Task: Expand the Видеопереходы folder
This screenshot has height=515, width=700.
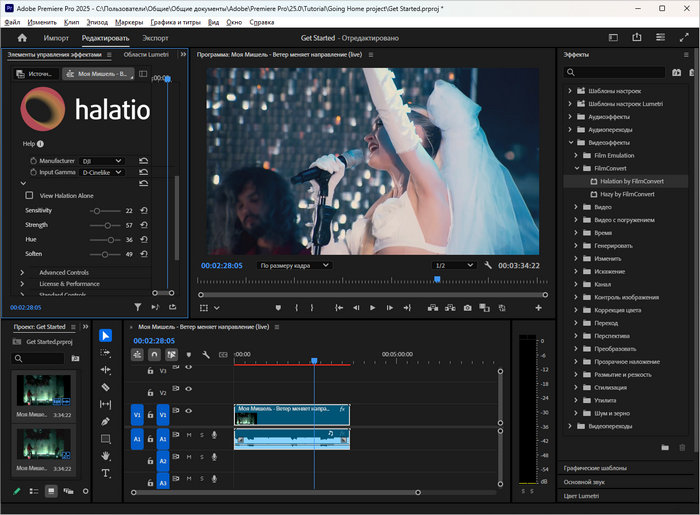Action: [x=570, y=426]
